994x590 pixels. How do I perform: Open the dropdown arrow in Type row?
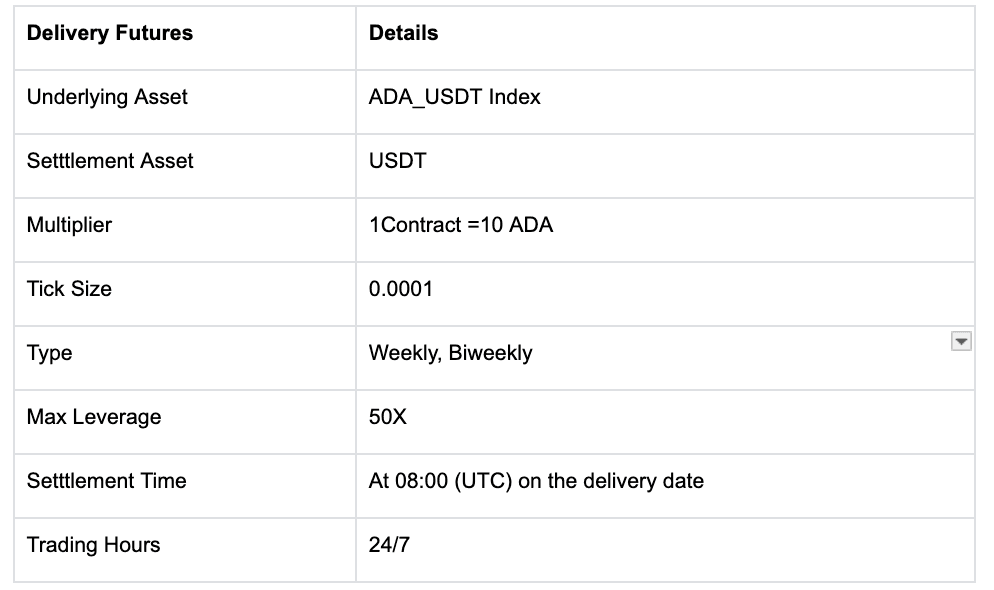tap(961, 342)
